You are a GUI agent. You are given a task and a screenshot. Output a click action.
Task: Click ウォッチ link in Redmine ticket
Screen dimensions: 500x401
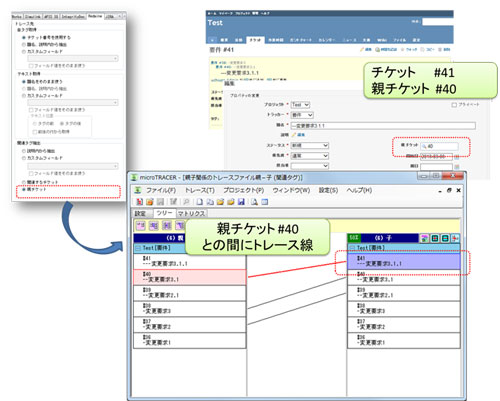pyautogui.click(x=409, y=50)
